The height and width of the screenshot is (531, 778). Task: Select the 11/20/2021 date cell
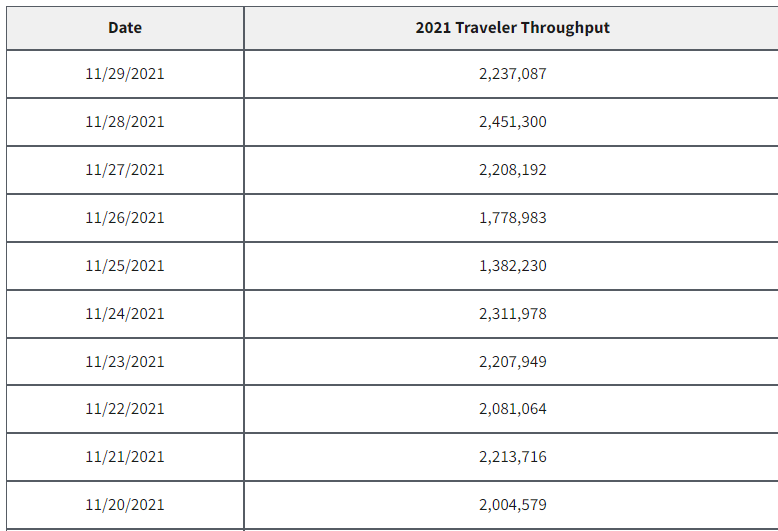tap(125, 505)
